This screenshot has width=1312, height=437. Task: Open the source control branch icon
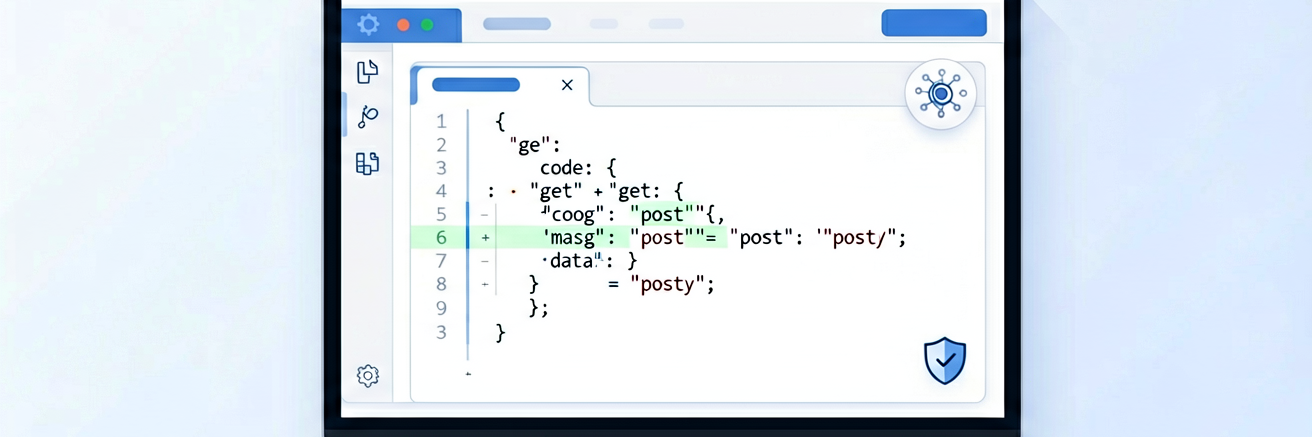[x=368, y=117]
